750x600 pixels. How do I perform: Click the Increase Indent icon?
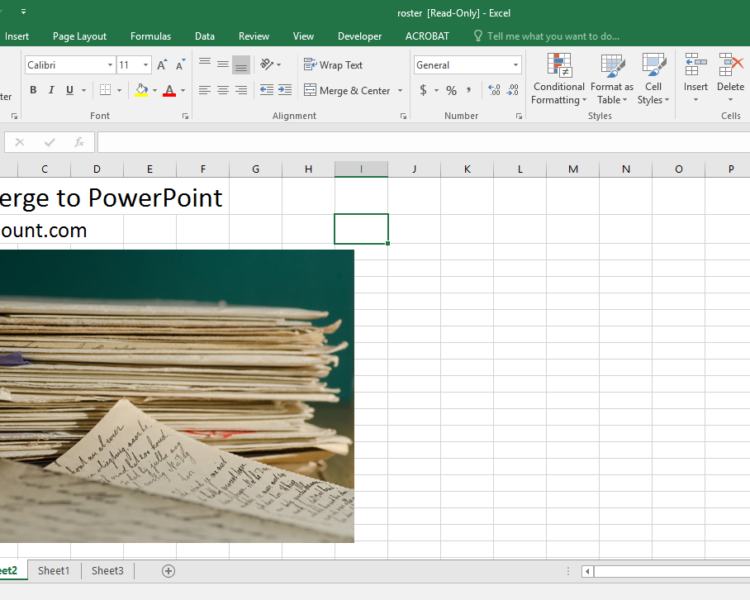(x=285, y=90)
